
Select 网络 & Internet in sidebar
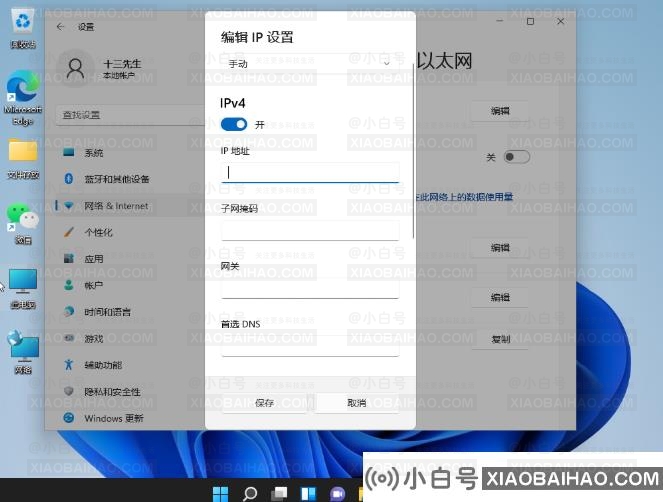click(x=129, y=206)
